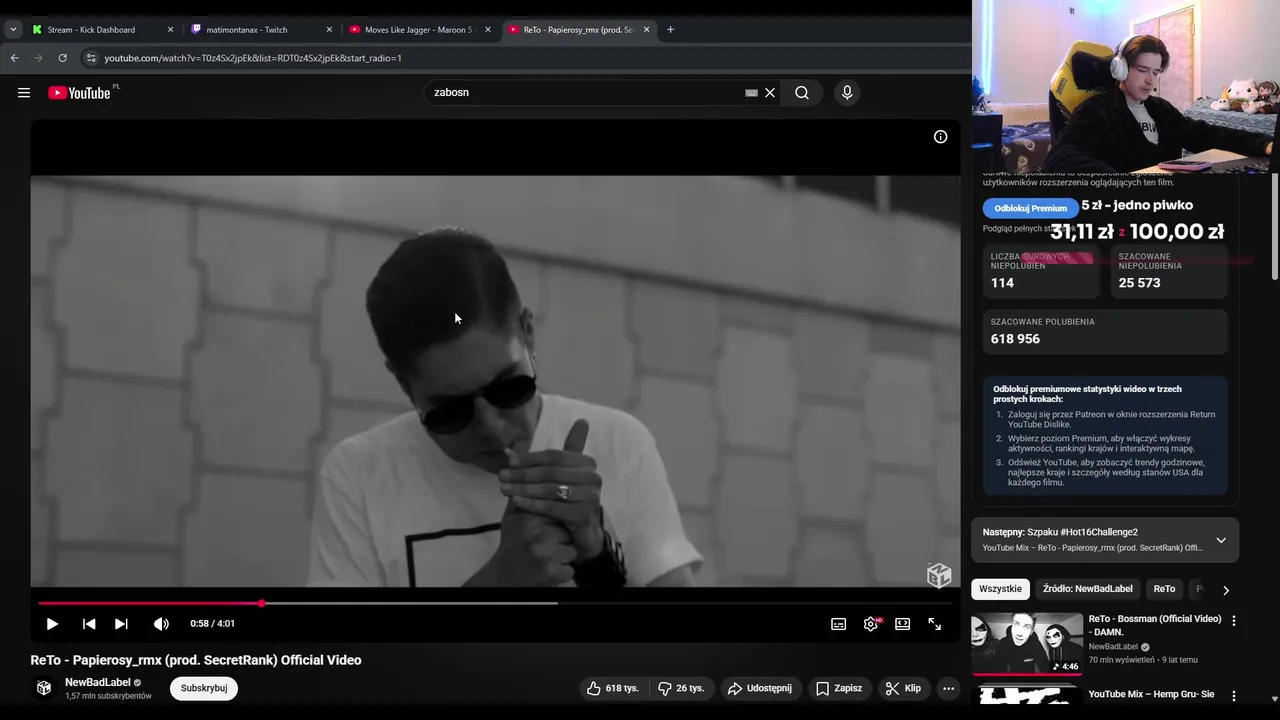The width and height of the screenshot is (1280, 720).
Task: Click the video frame to toggle playback
Action: click(x=495, y=380)
